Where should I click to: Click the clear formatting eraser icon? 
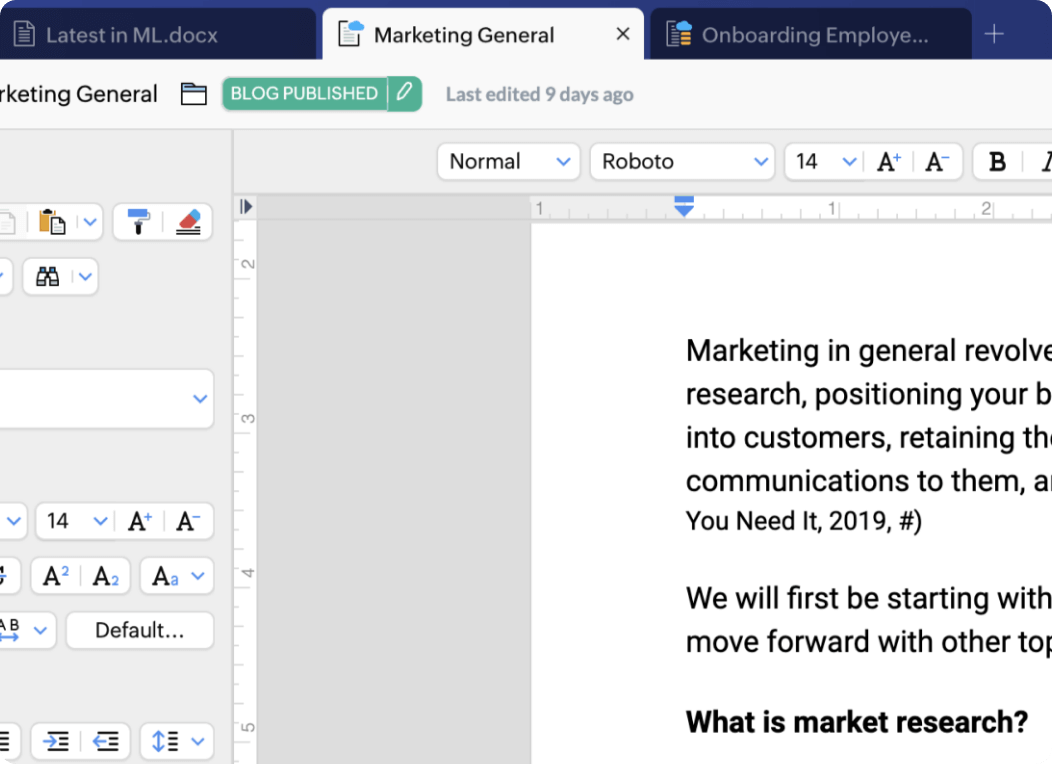[188, 222]
